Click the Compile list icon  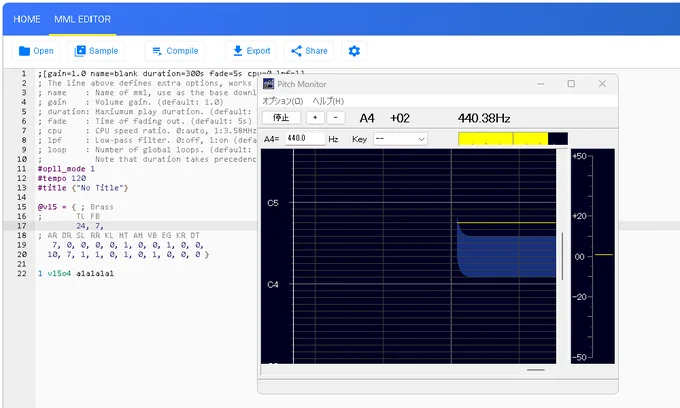pos(157,51)
